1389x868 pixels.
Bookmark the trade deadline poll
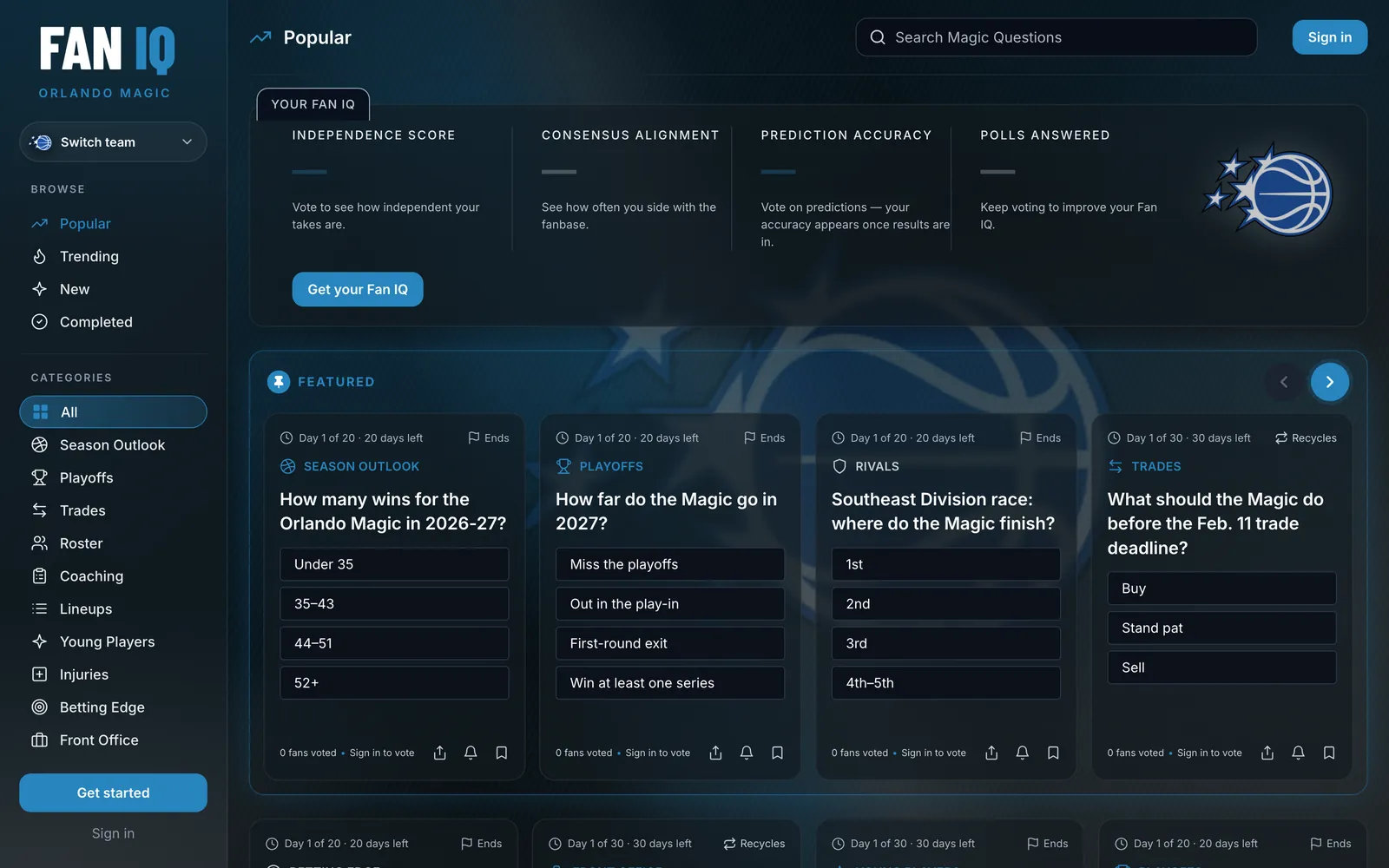(x=1329, y=753)
